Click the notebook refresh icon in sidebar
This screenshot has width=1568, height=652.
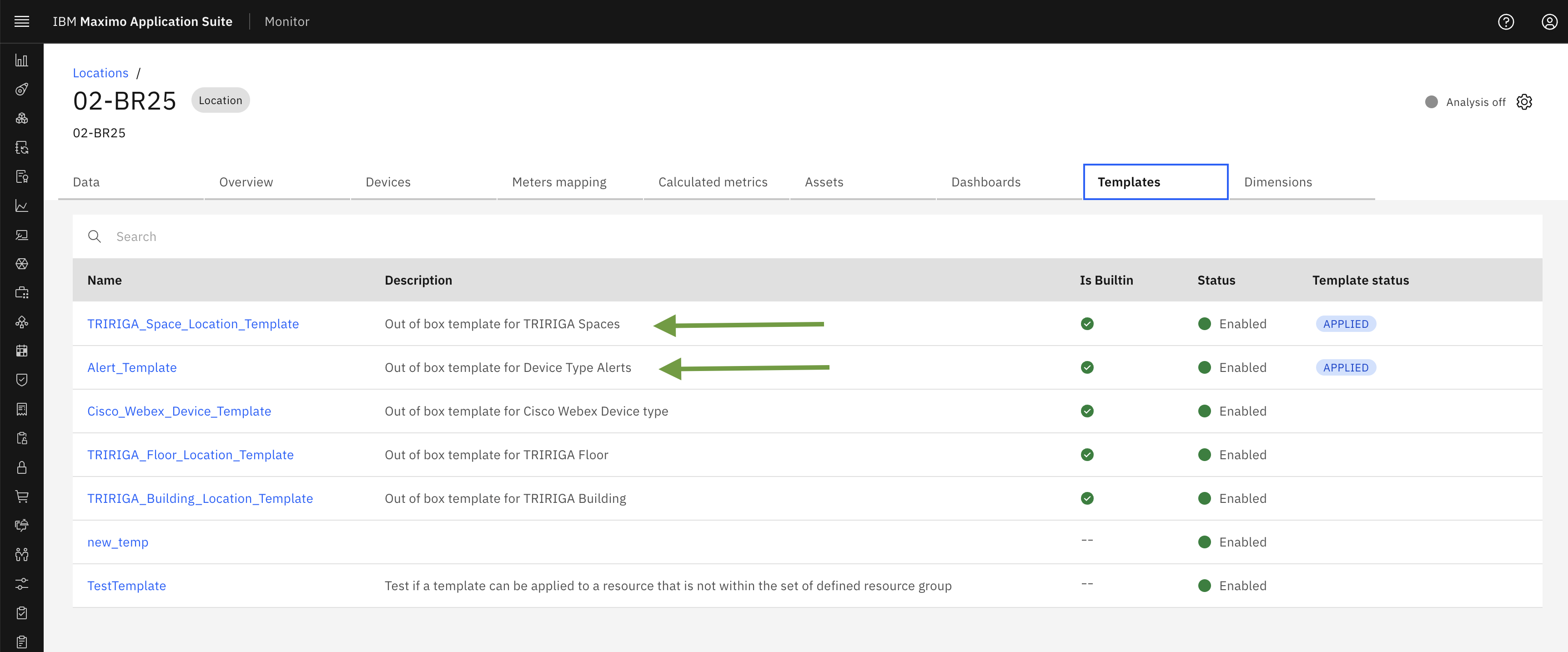[22, 147]
